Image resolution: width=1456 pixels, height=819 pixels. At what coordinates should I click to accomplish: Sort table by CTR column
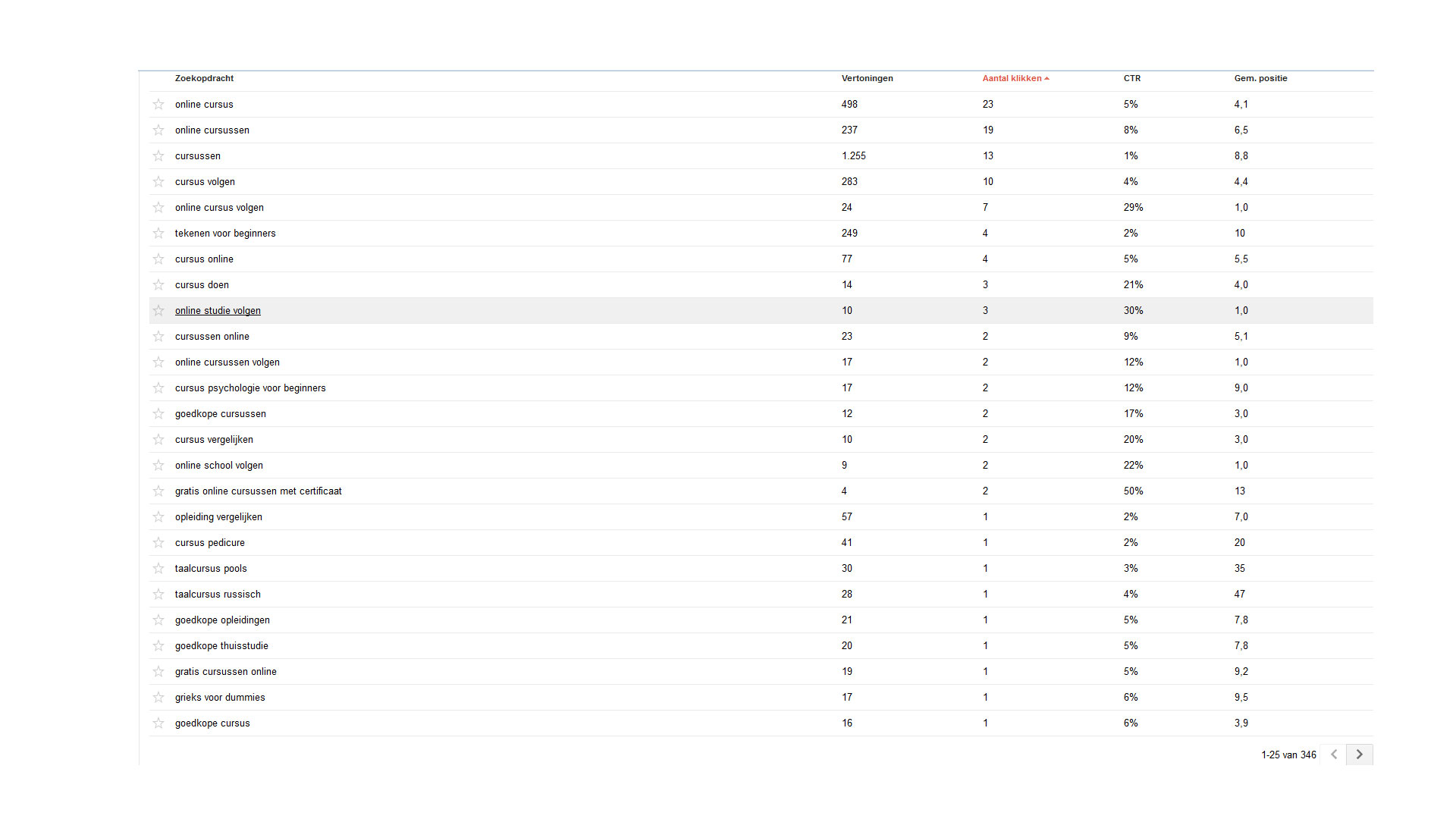[1132, 78]
